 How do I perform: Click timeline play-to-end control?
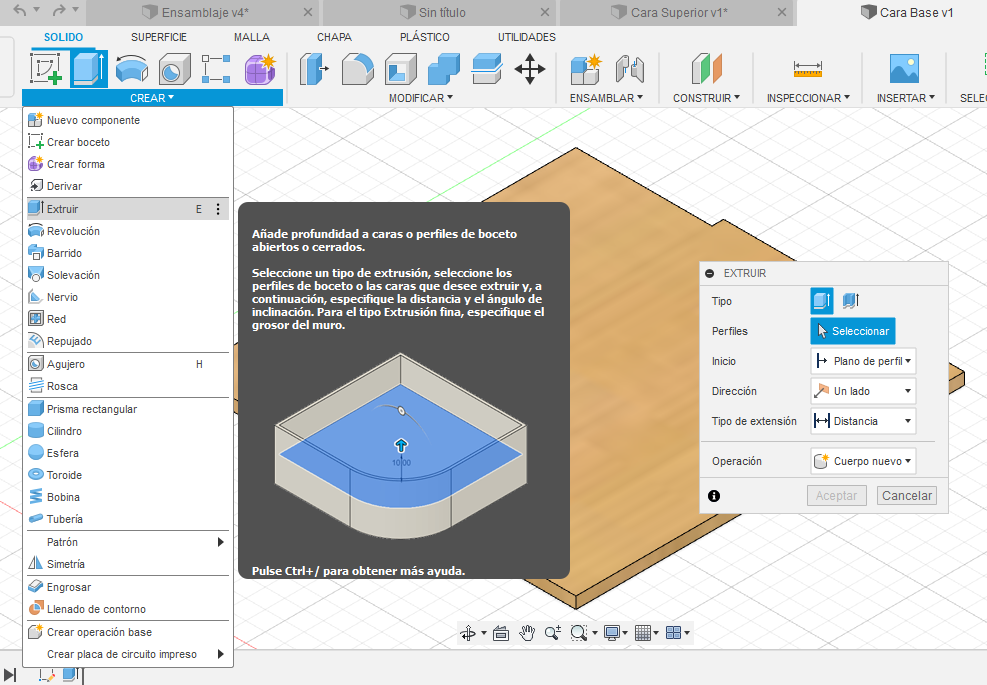pyautogui.click(x=9, y=676)
